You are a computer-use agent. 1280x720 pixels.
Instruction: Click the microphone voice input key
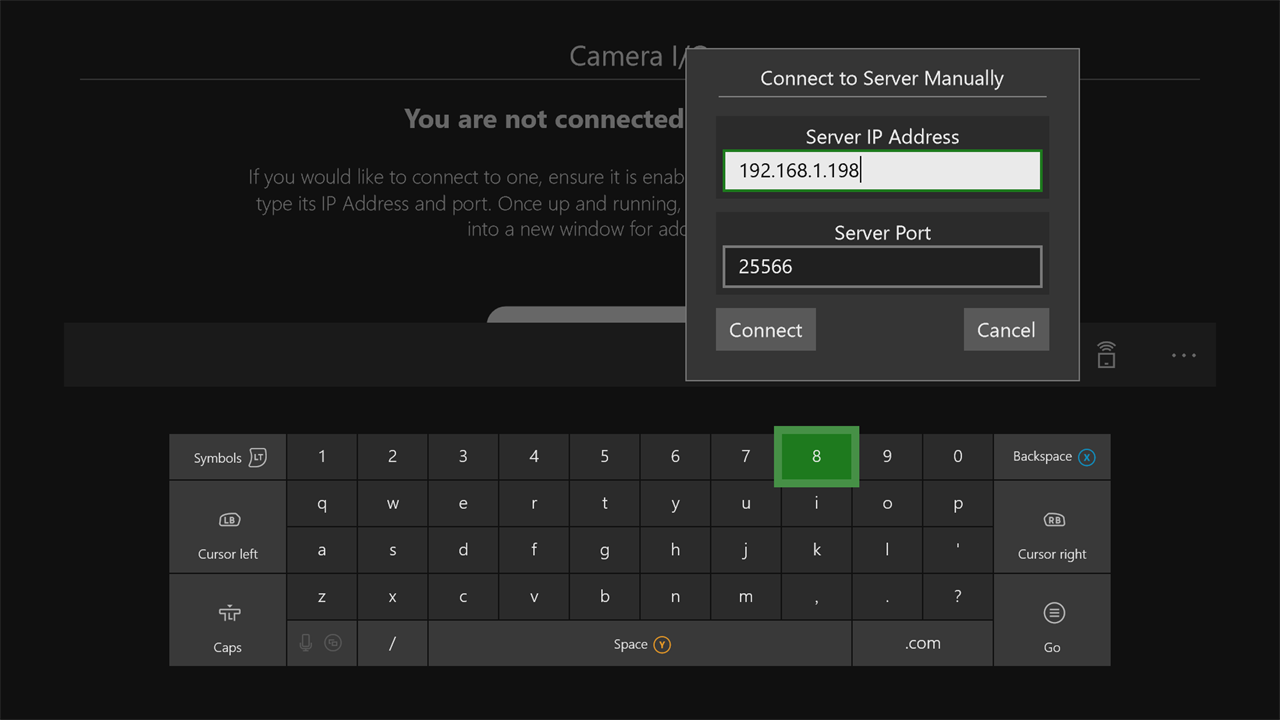click(x=306, y=643)
